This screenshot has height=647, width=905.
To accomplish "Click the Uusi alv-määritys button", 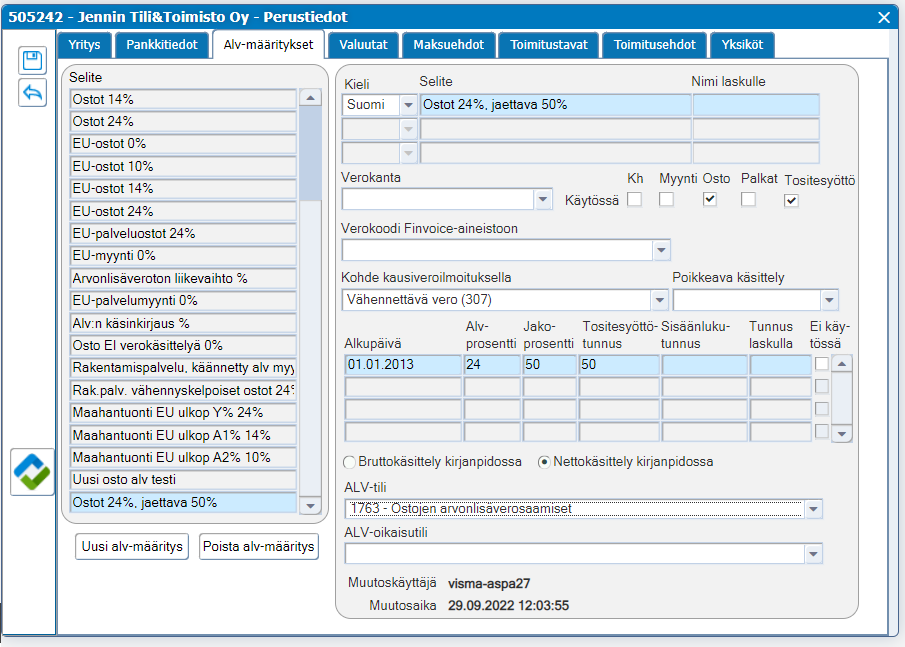I will click(x=132, y=547).
